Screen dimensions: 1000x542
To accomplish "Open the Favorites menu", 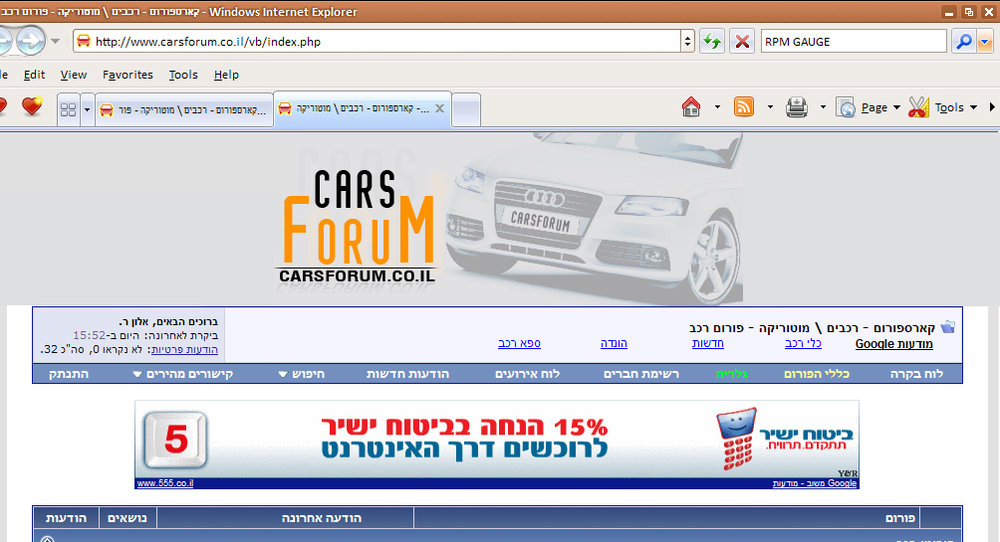I will coord(128,75).
